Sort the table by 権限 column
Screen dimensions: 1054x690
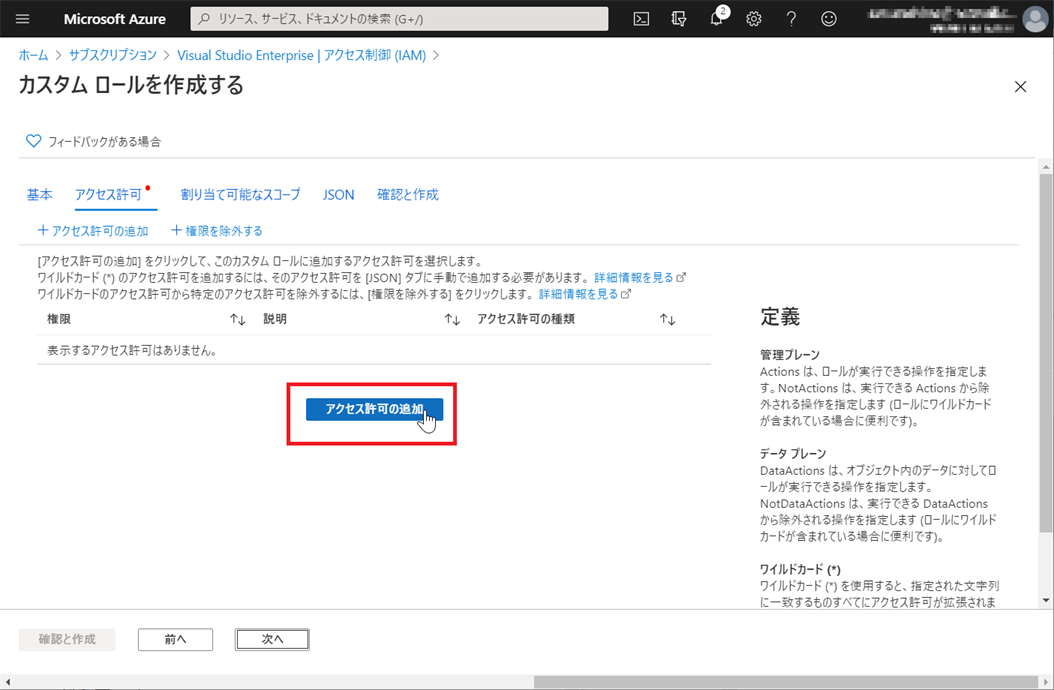[237, 319]
